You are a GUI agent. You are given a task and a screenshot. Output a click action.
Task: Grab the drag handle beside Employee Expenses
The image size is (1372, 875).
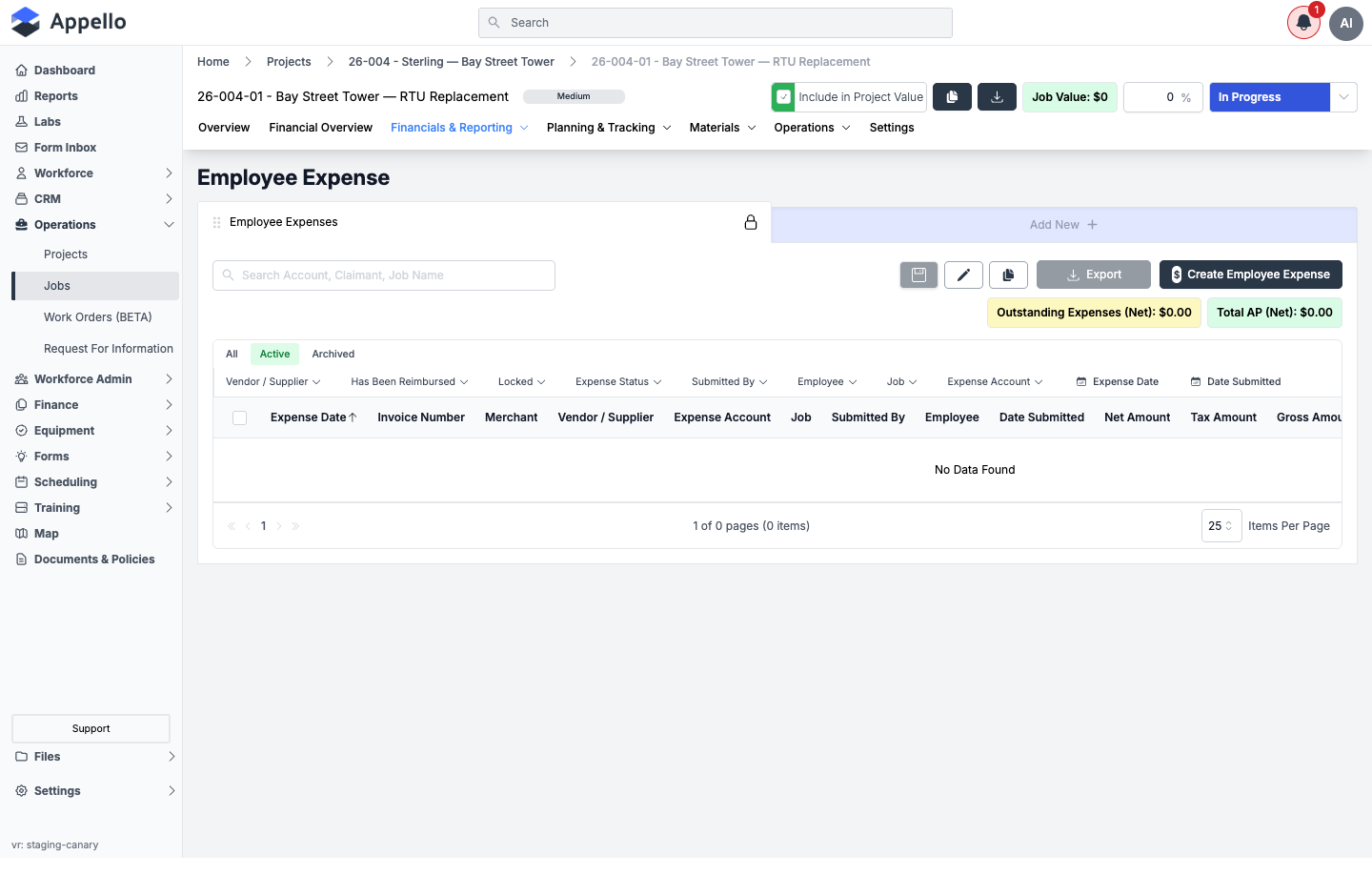coord(216,222)
